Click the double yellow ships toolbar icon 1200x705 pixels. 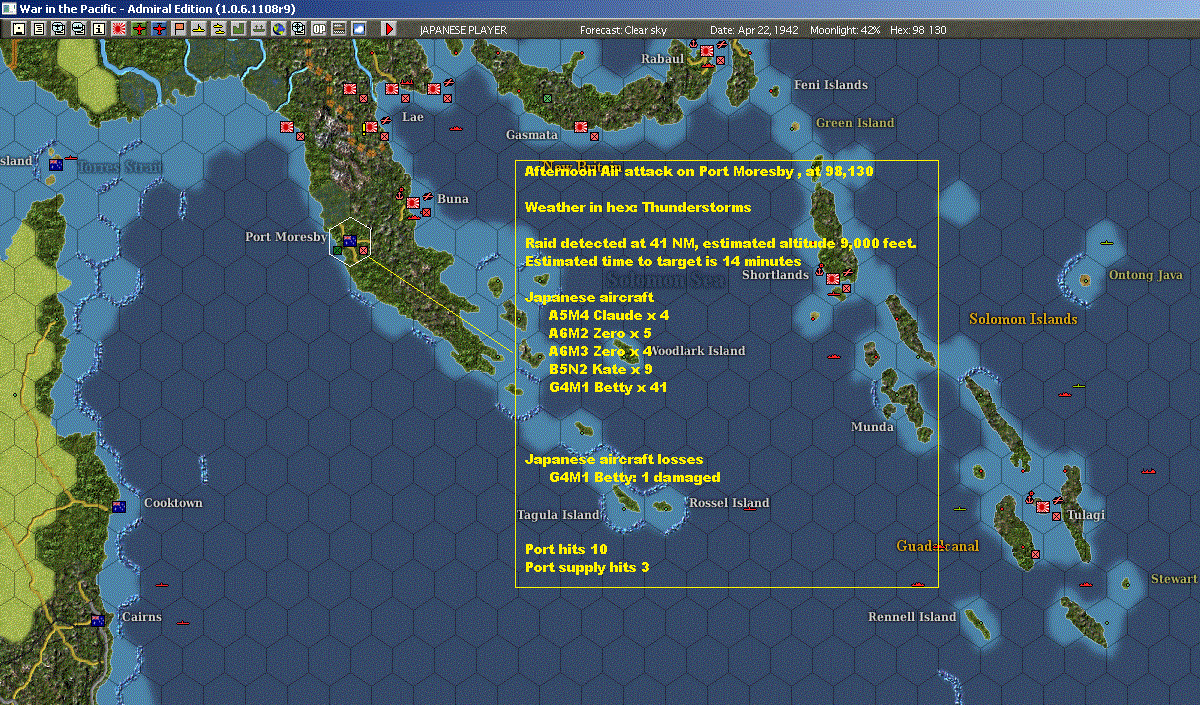(218, 29)
